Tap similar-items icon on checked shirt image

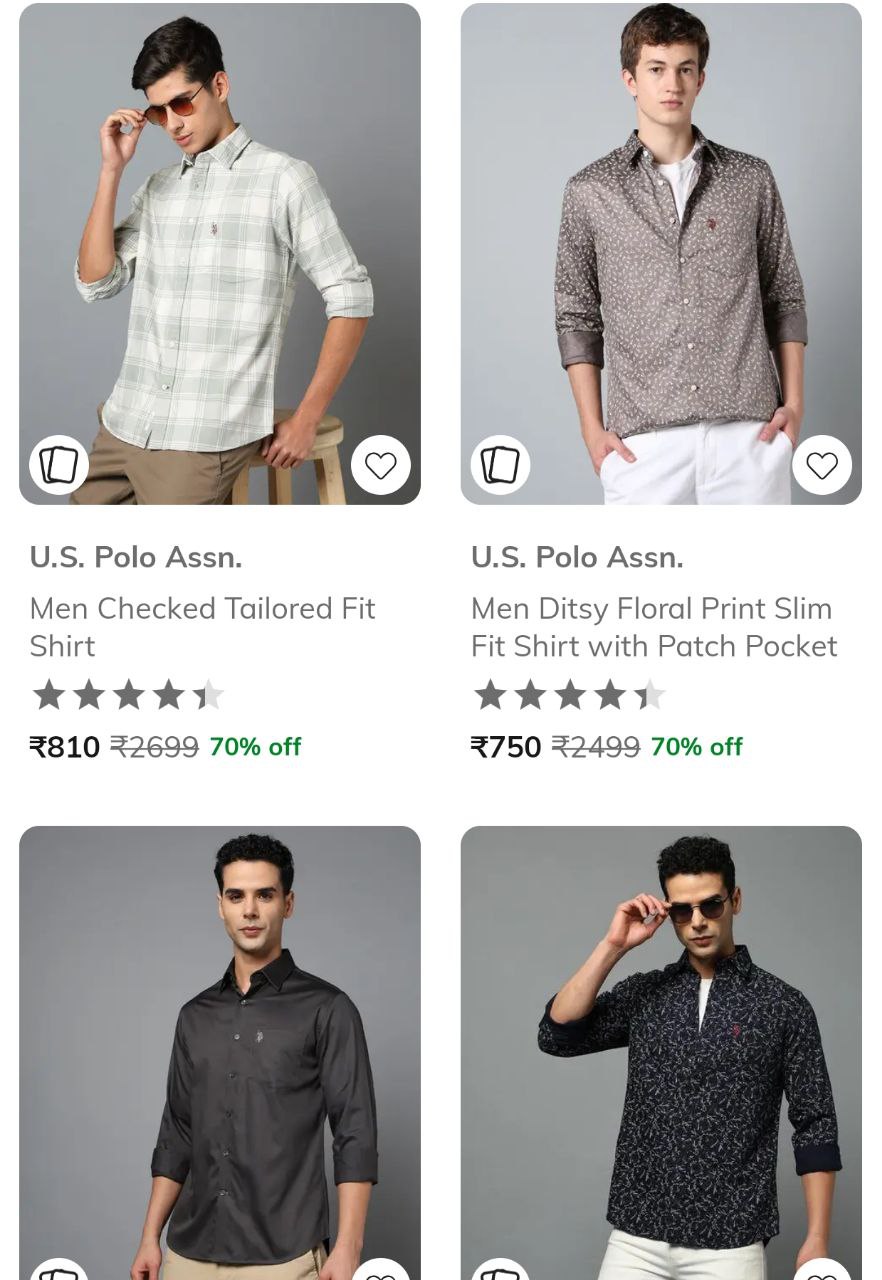59,465
